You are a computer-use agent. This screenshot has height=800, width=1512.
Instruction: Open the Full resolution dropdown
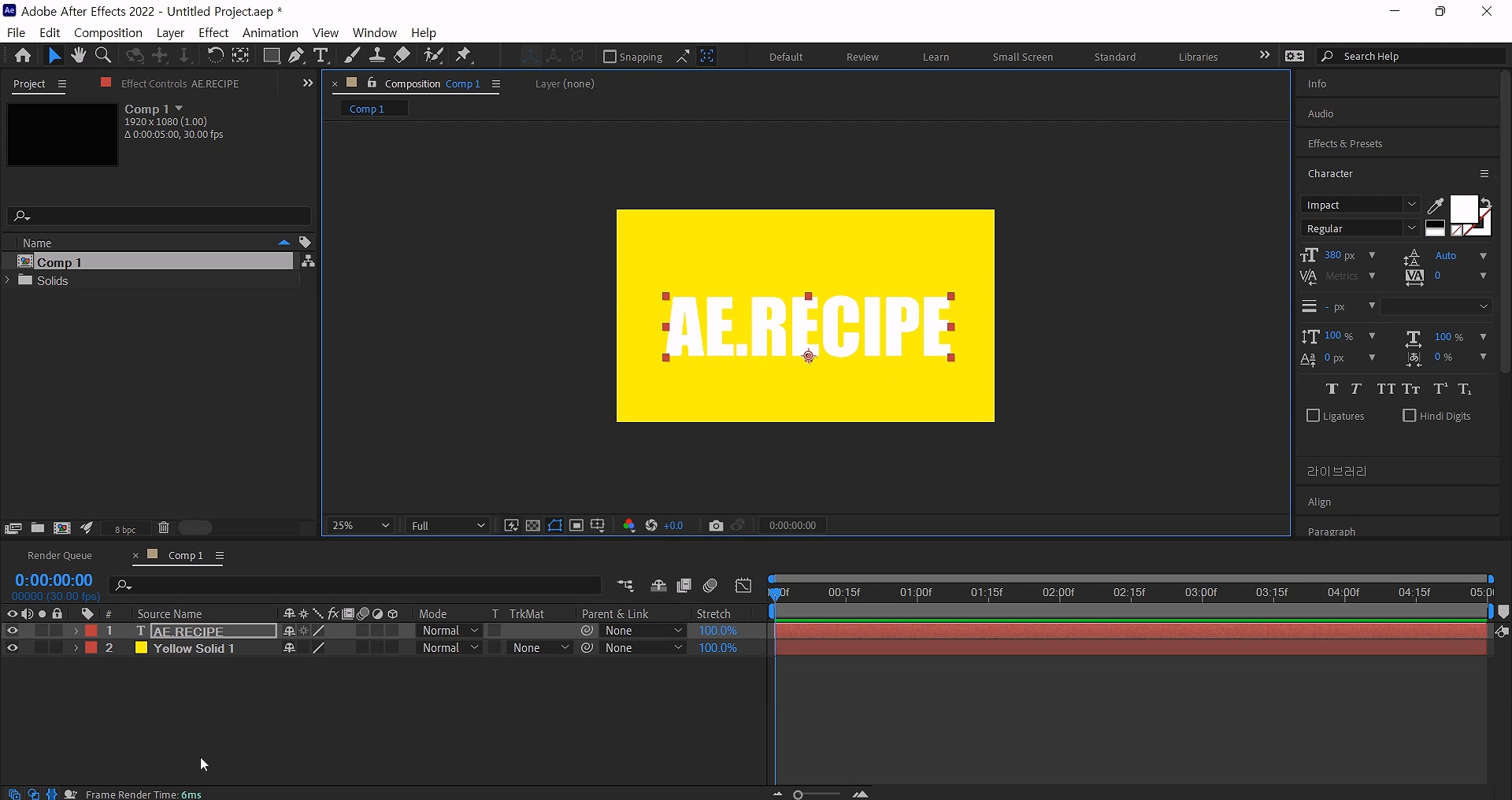coord(448,526)
